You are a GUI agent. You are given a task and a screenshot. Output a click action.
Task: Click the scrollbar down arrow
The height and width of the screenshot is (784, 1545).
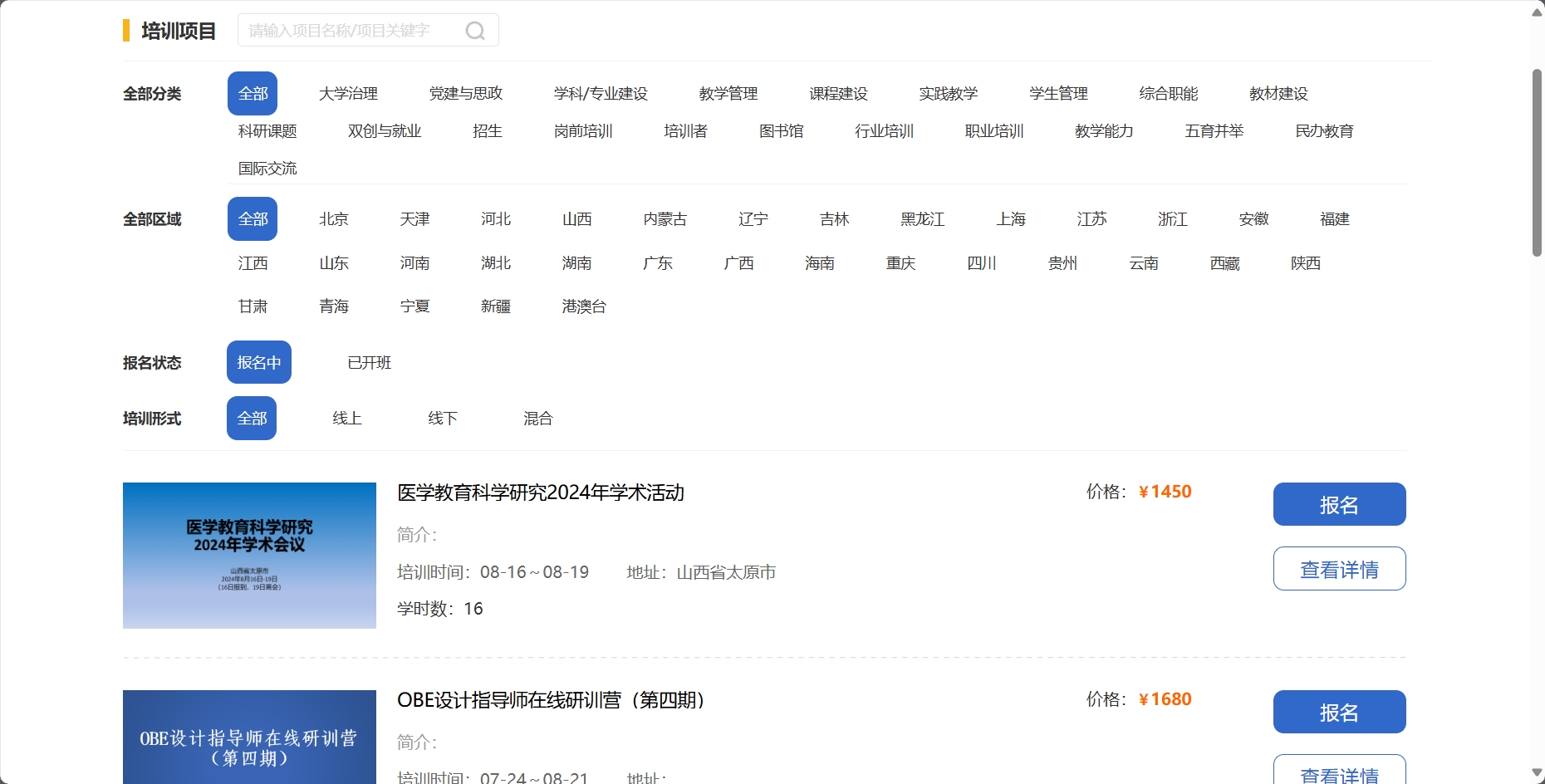click(1537, 773)
